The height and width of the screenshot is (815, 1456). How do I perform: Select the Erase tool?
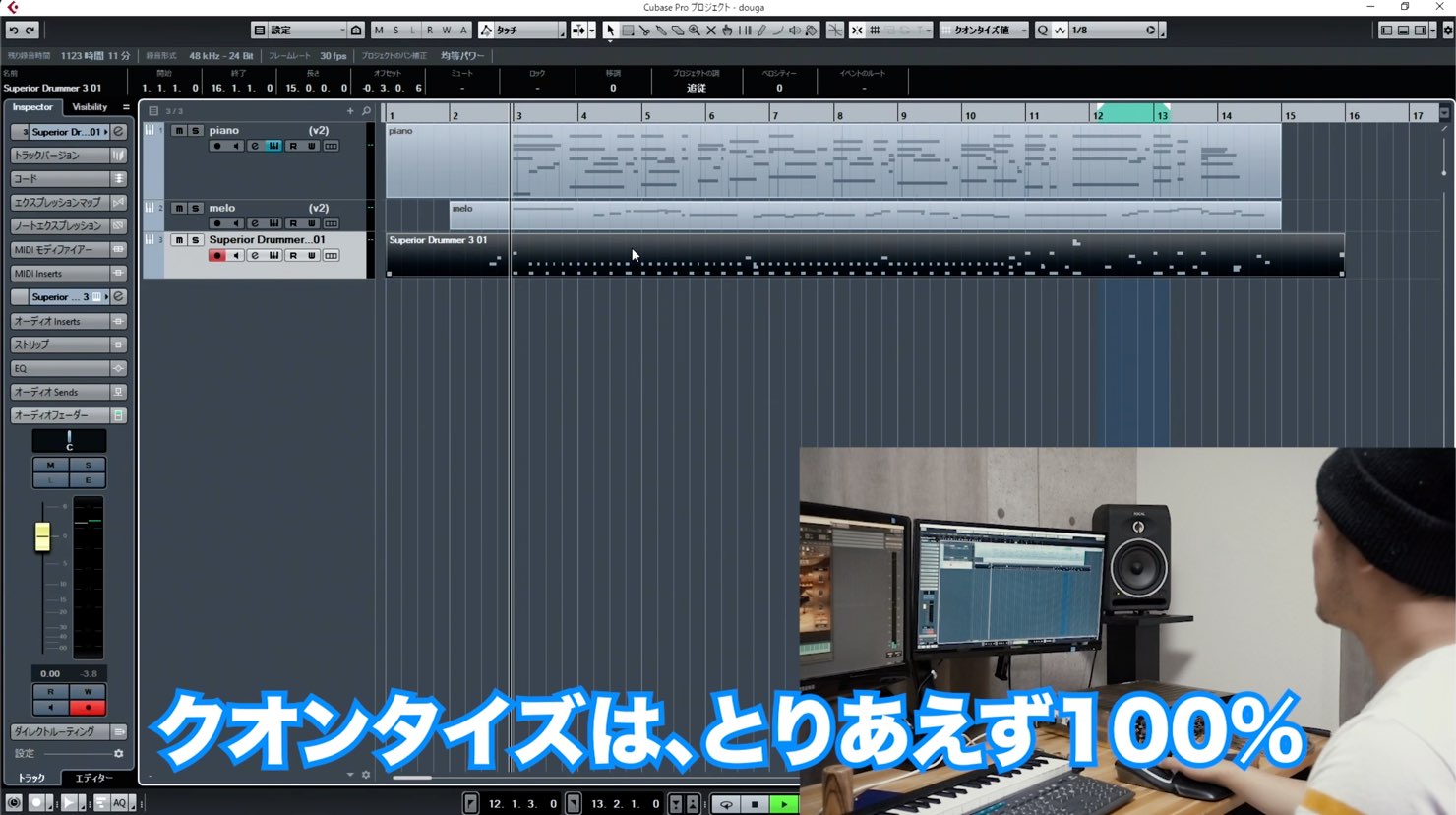[678, 31]
